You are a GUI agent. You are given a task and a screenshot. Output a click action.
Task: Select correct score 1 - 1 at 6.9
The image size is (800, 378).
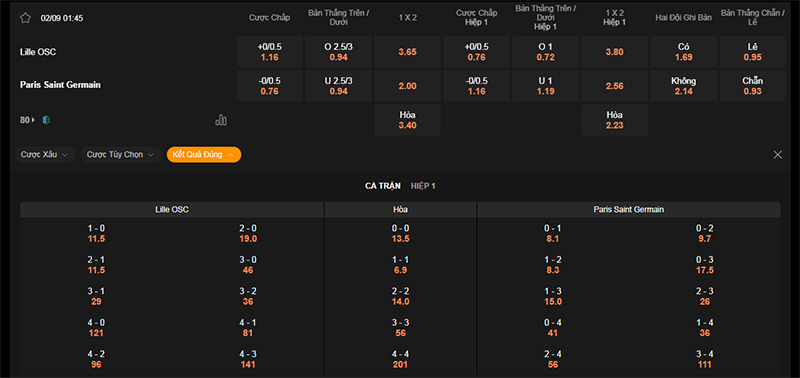click(401, 265)
